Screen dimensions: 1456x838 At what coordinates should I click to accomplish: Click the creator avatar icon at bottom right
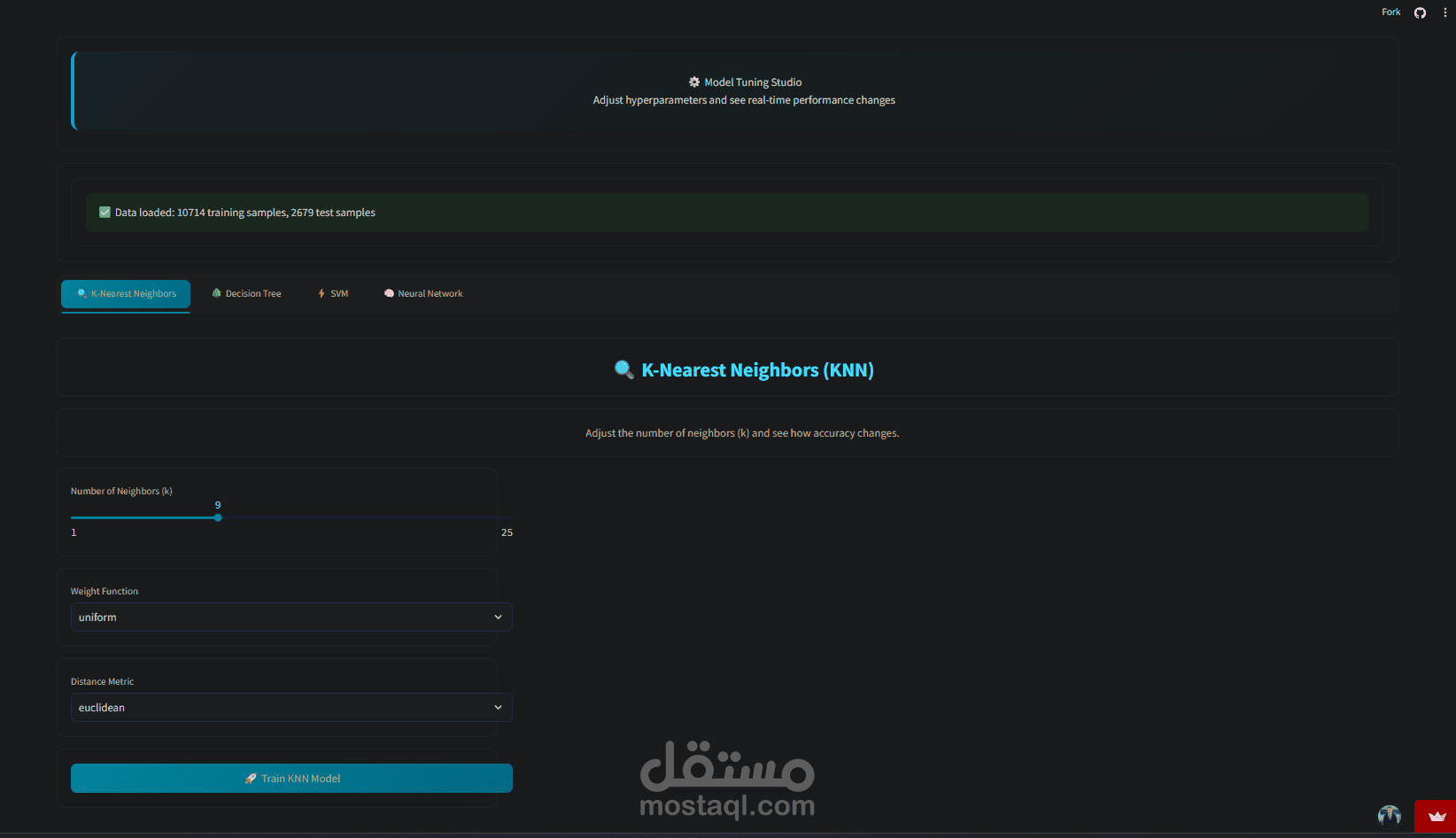[1390, 815]
